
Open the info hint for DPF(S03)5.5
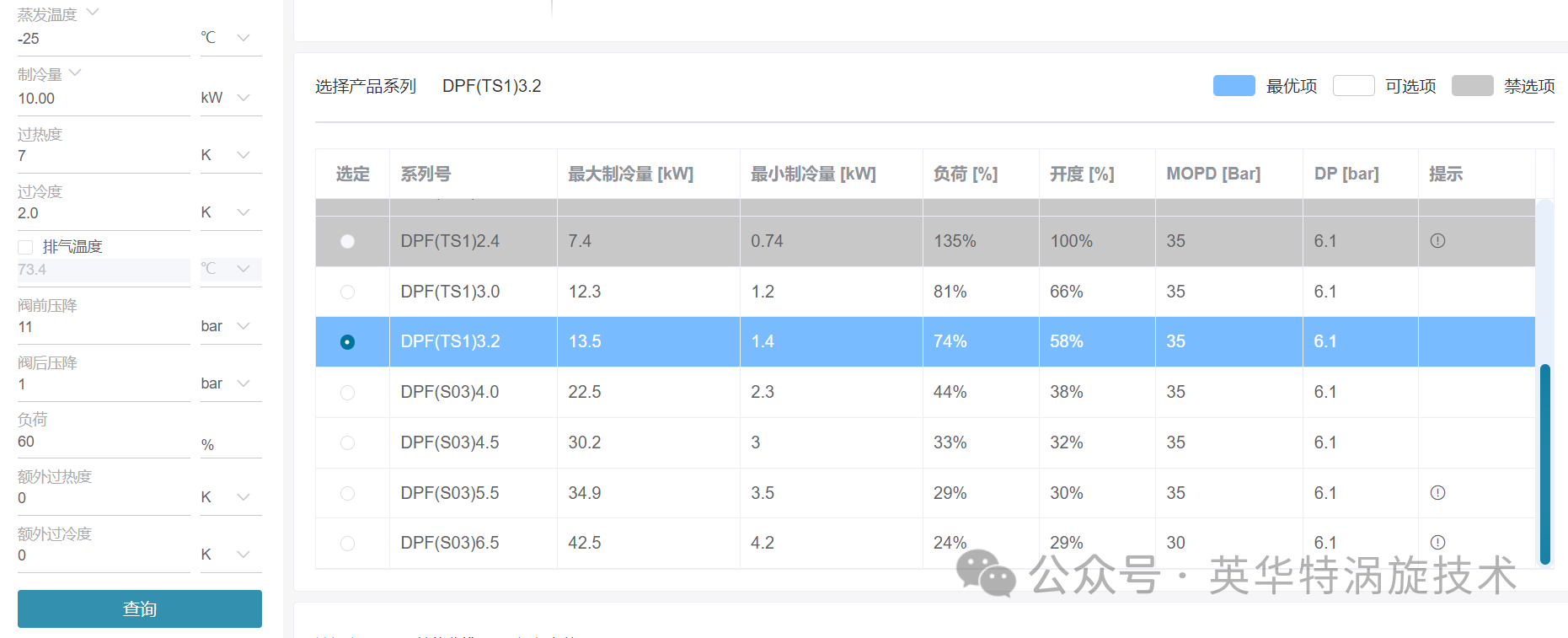[1437, 493]
